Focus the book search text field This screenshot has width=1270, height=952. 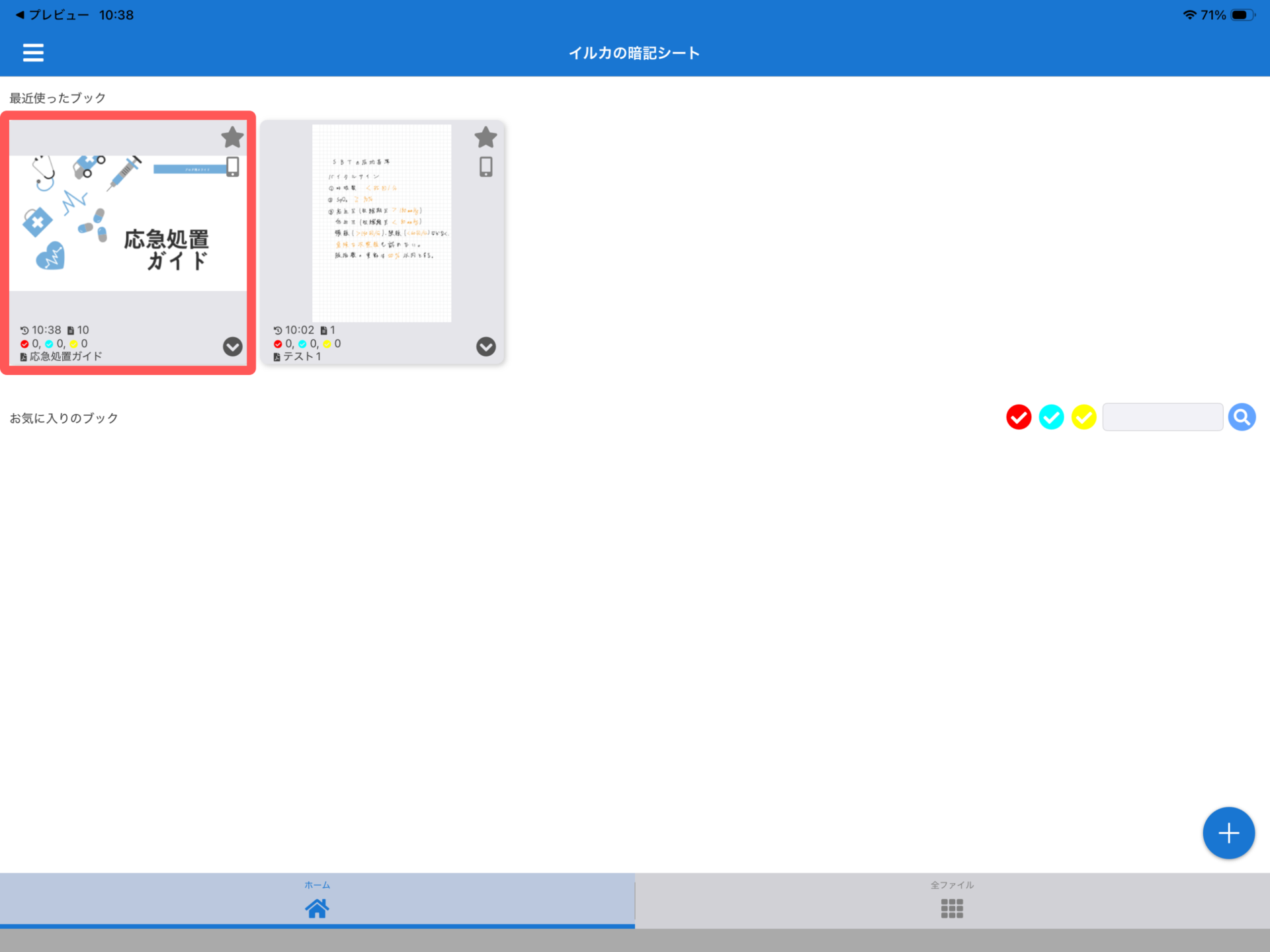click(x=1162, y=417)
